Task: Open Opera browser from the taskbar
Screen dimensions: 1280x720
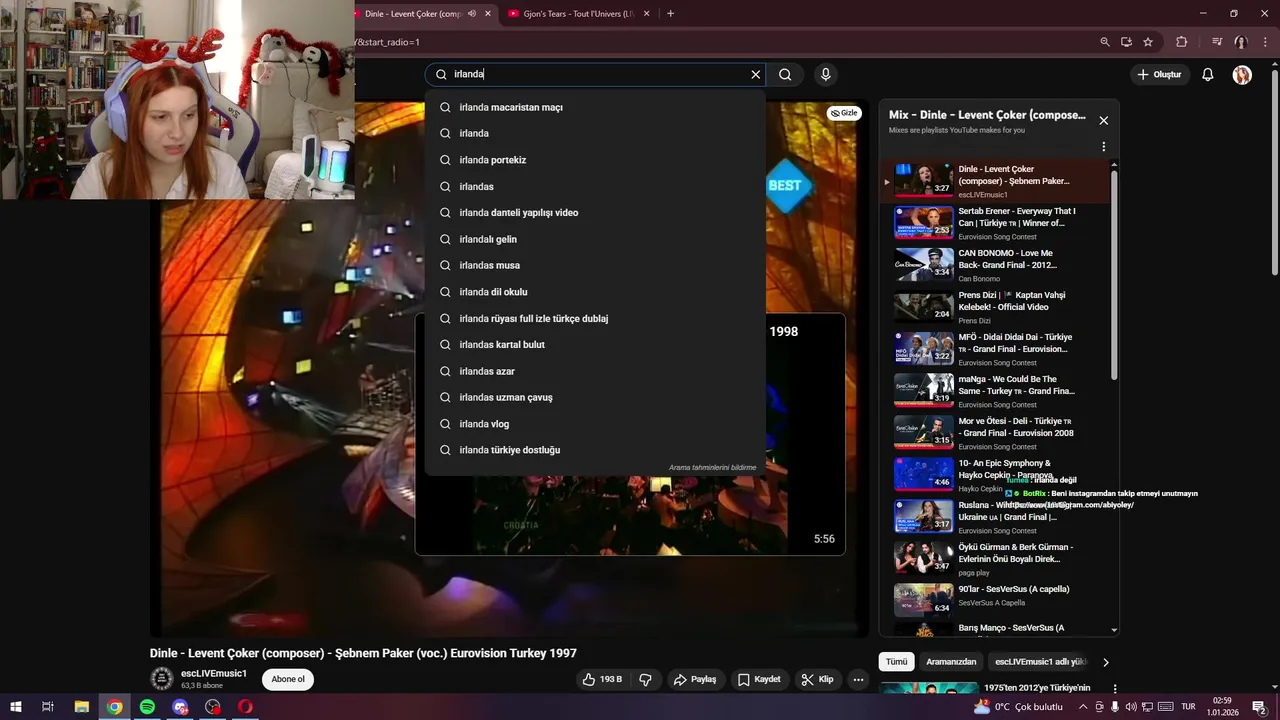Action: (245, 707)
